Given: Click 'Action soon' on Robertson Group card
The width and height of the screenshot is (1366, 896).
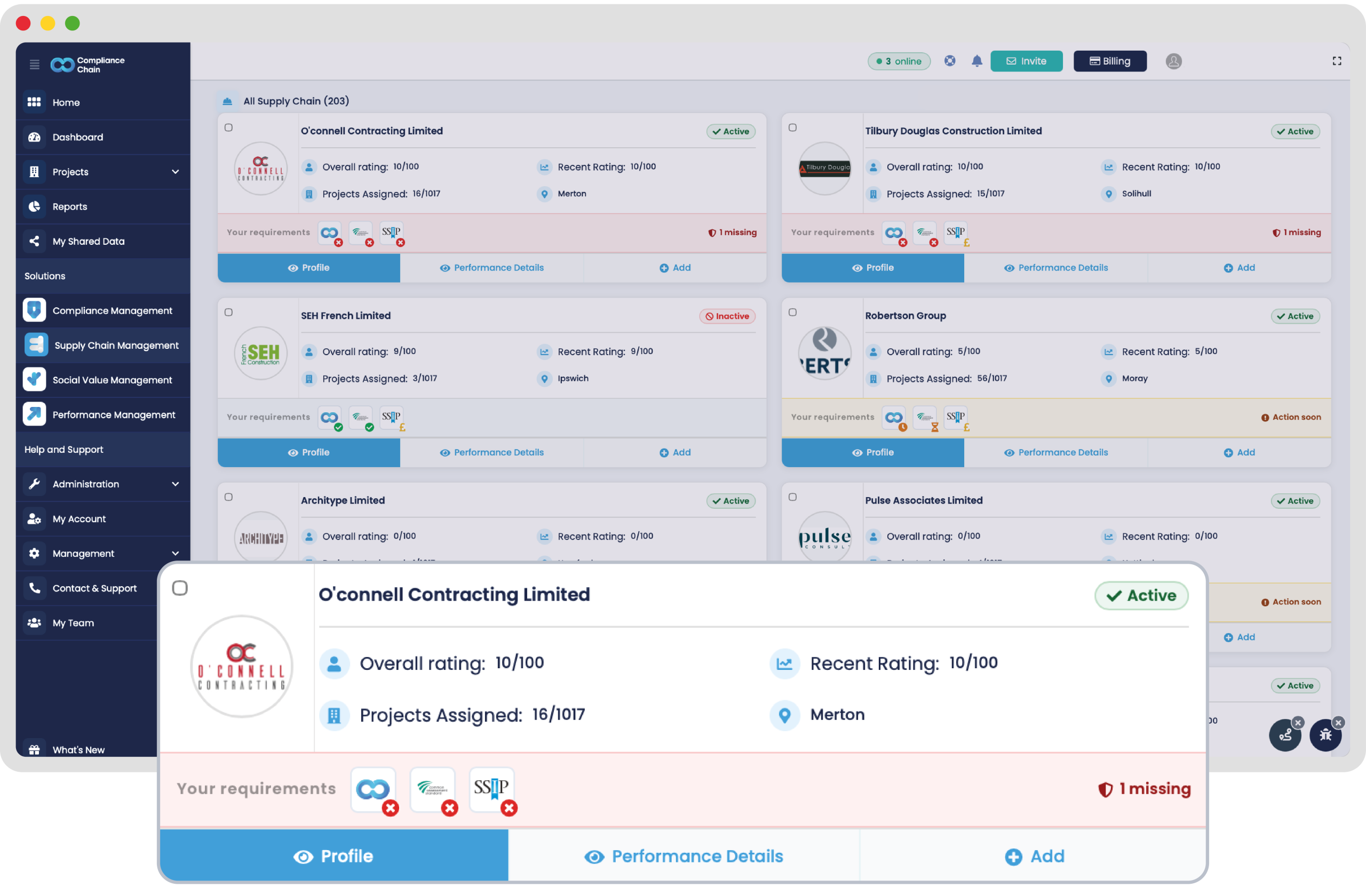Looking at the screenshot, I should coord(1291,417).
